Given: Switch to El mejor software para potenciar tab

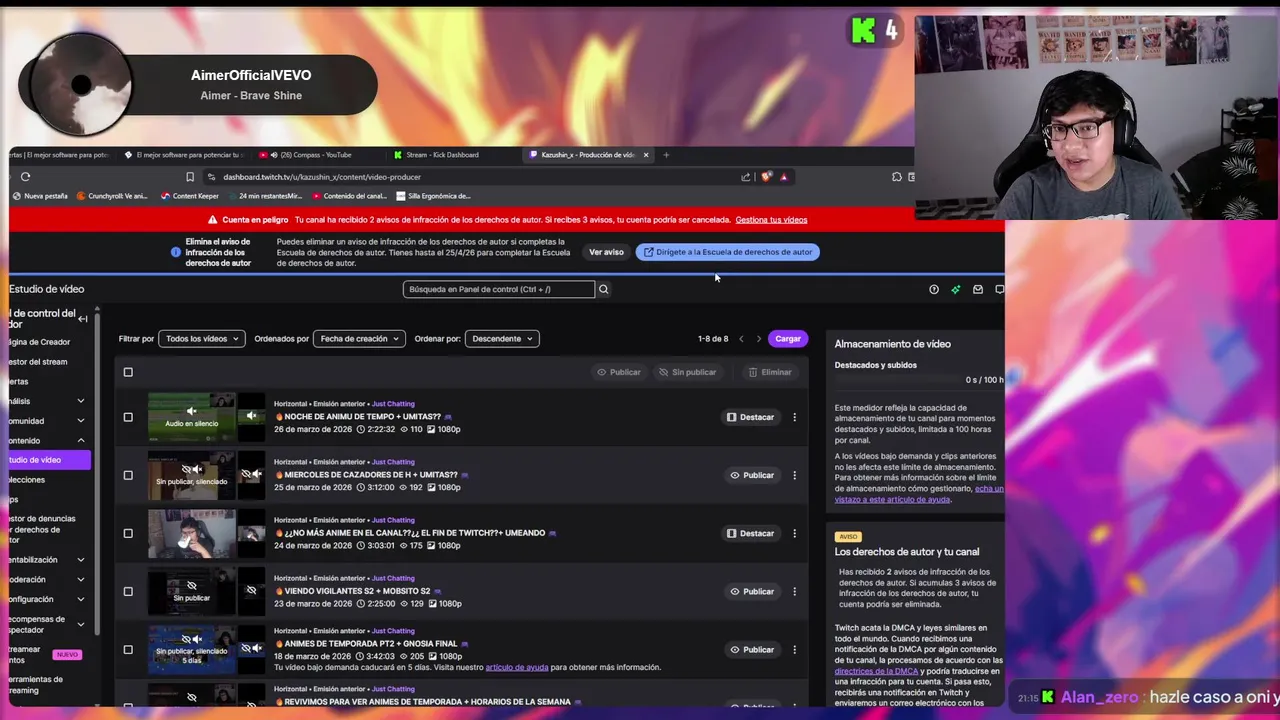Looking at the screenshot, I should tap(184, 155).
